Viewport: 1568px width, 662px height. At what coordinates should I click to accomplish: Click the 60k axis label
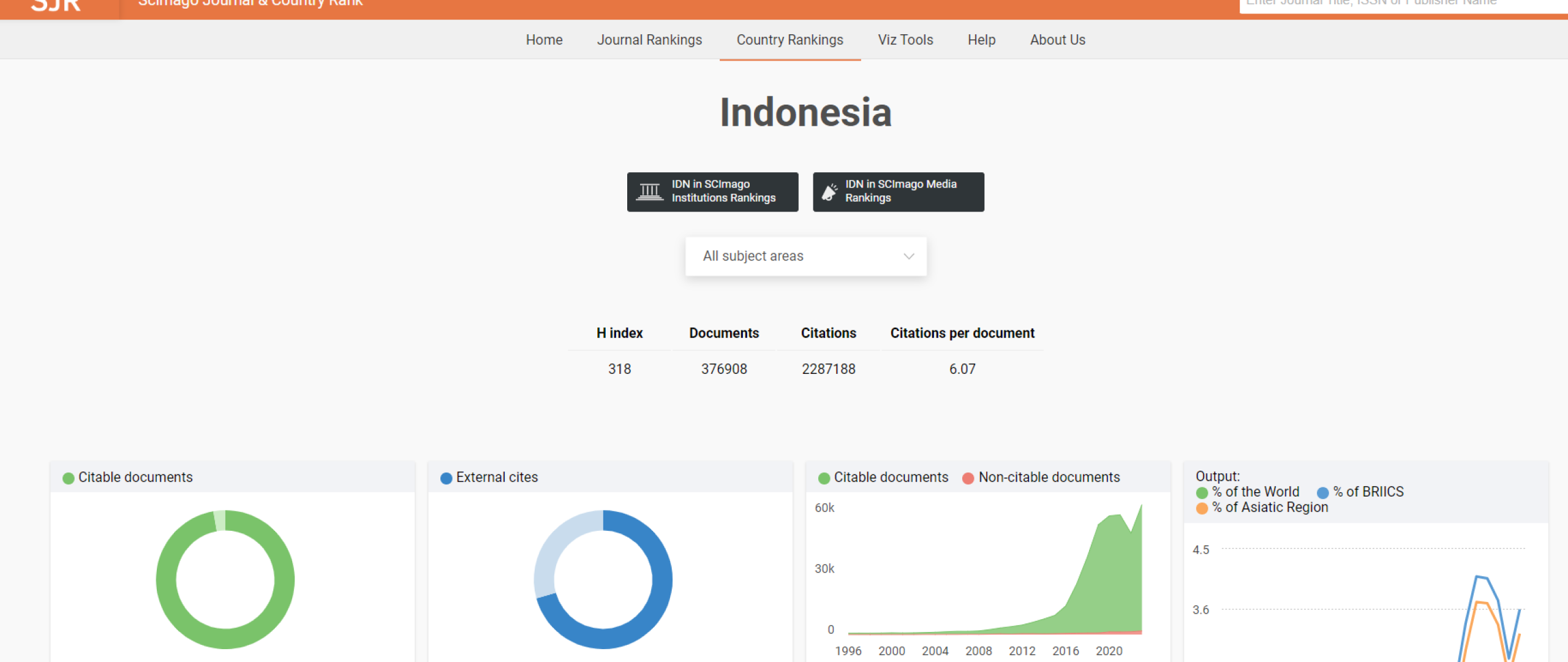click(824, 508)
